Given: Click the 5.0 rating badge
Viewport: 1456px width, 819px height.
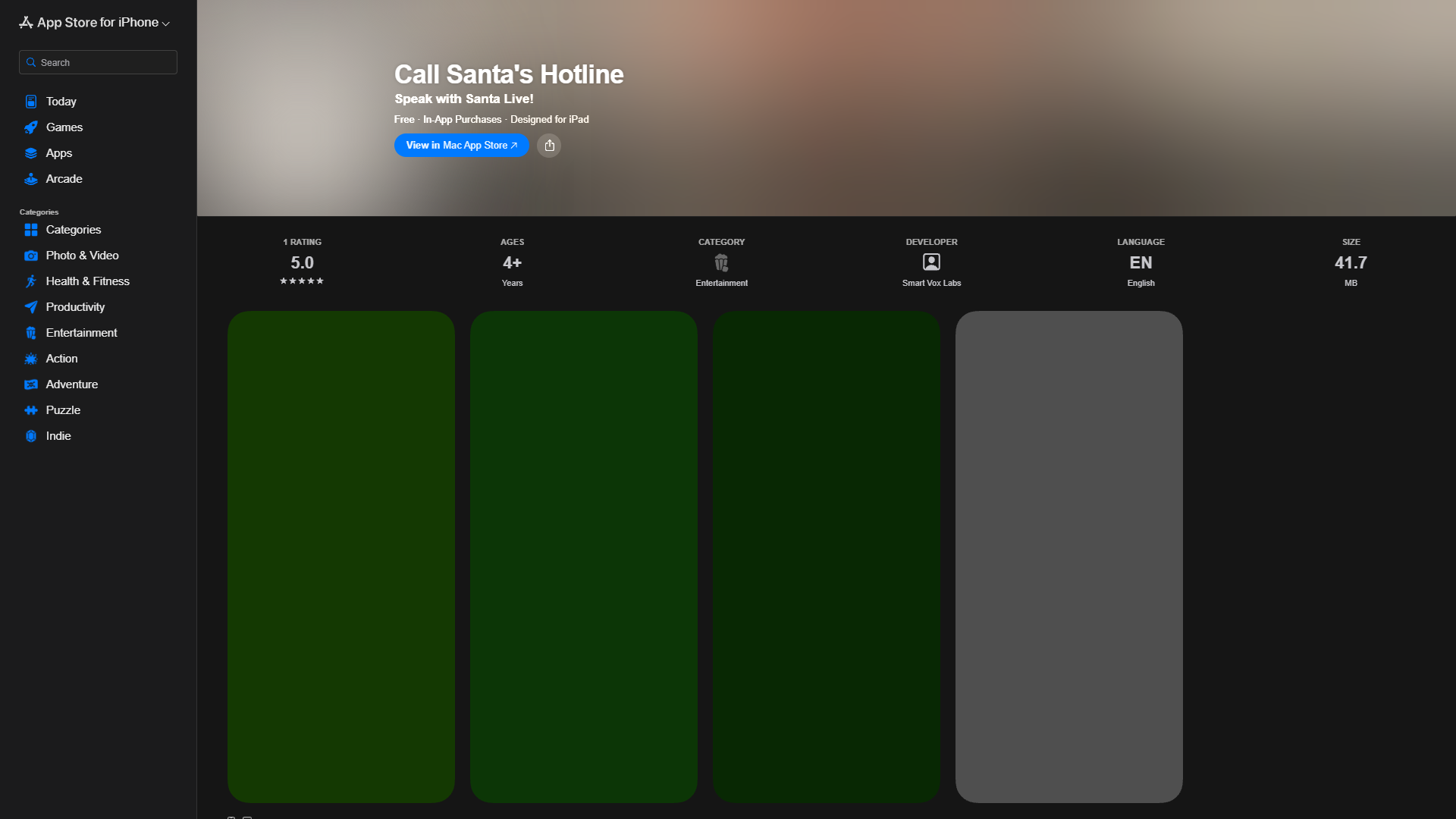Looking at the screenshot, I should coord(302,262).
